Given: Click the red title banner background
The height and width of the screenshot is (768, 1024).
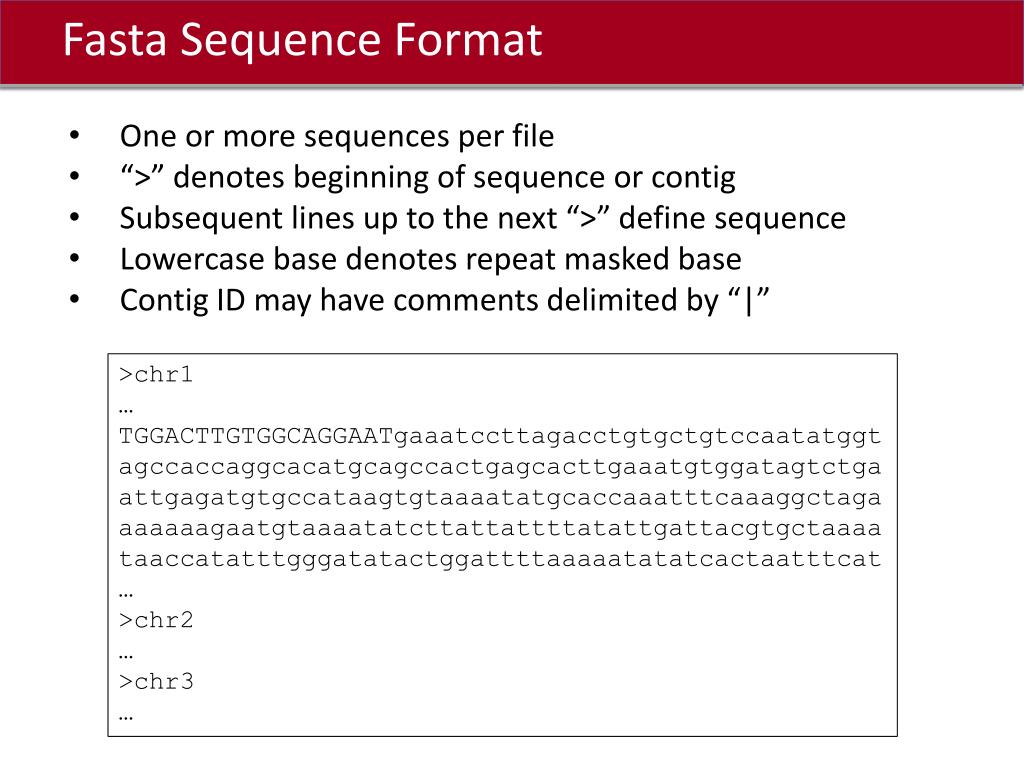Looking at the screenshot, I should pyautogui.click(x=784, y=42).
